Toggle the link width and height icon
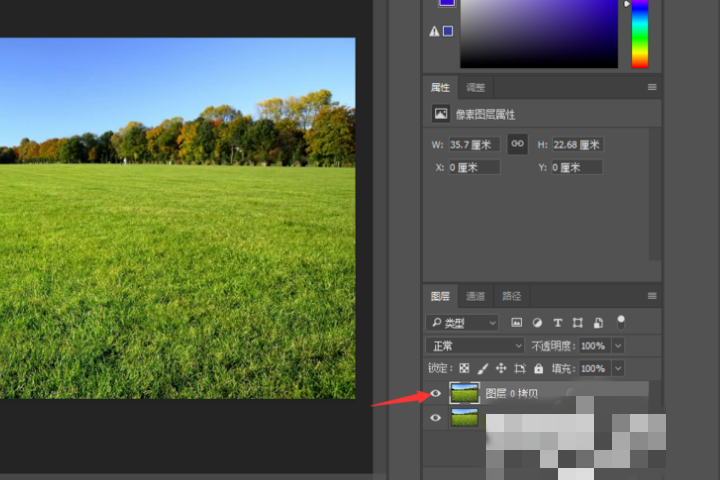 coord(517,144)
